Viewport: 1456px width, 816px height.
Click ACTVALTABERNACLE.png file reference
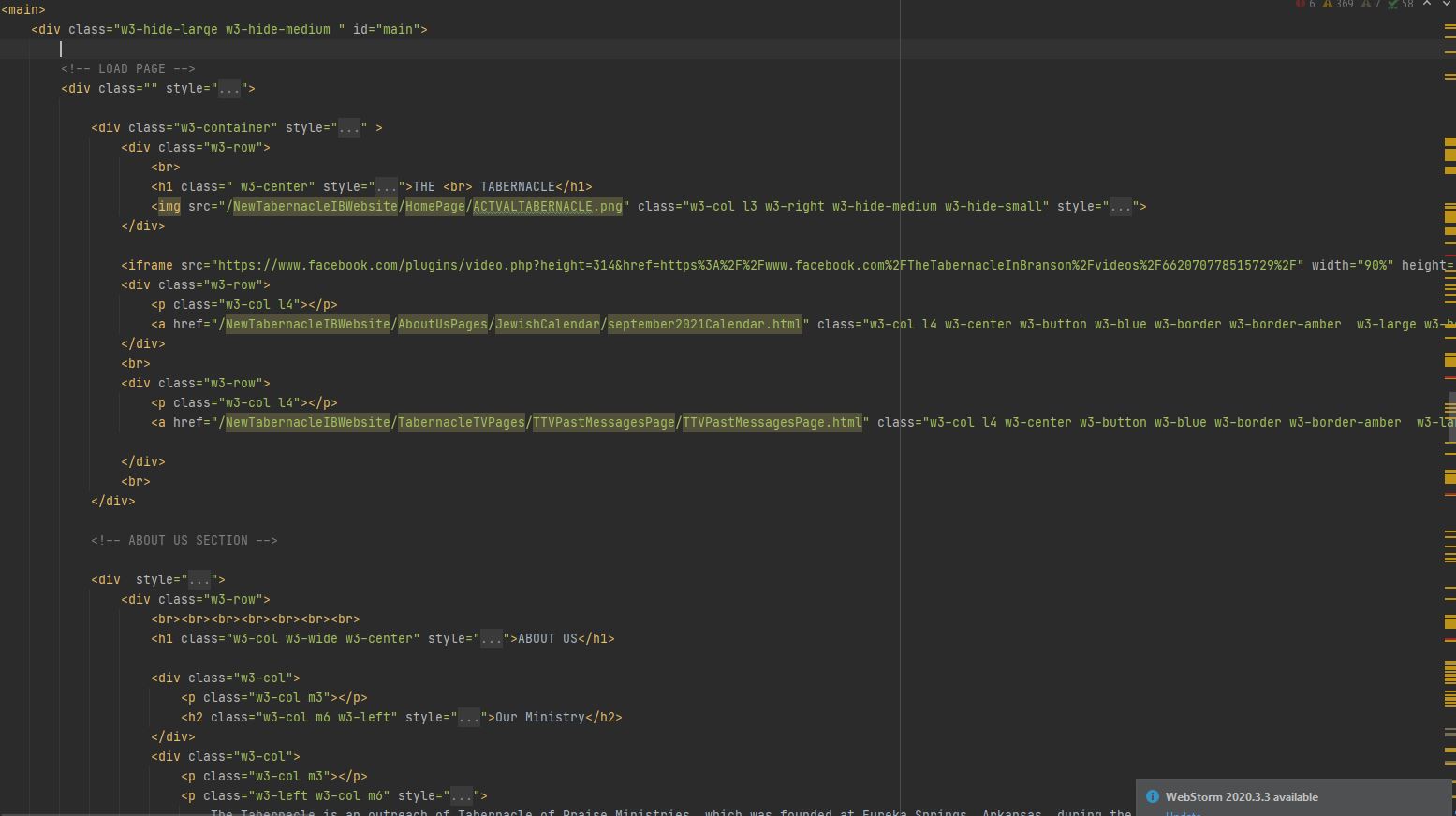click(x=548, y=207)
